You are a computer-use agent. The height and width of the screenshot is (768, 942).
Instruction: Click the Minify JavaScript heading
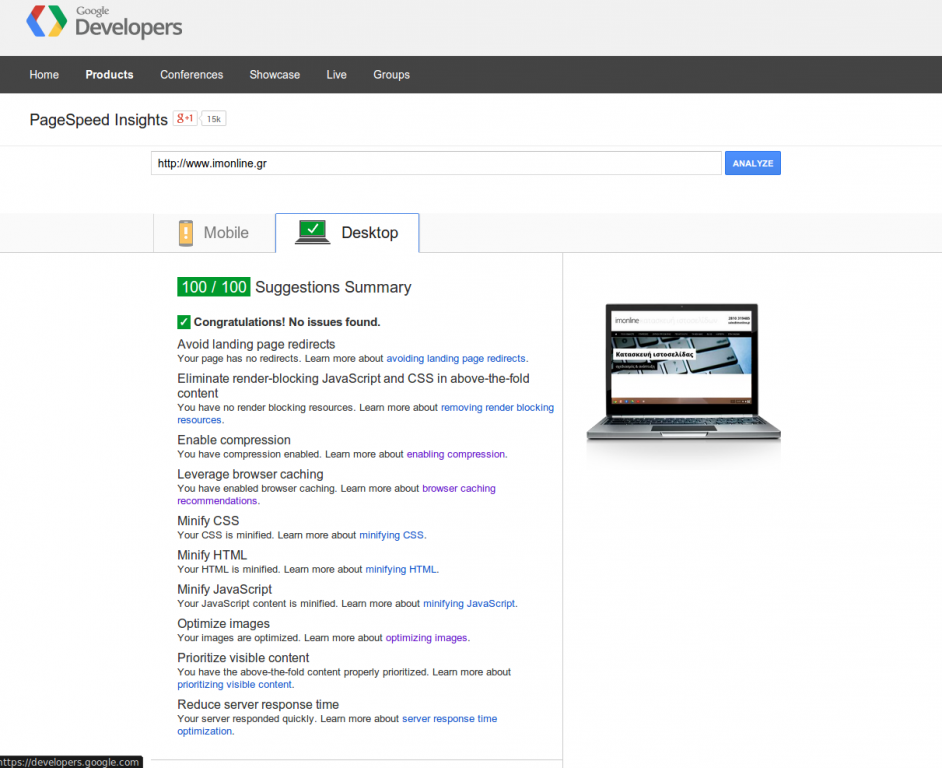225,590
